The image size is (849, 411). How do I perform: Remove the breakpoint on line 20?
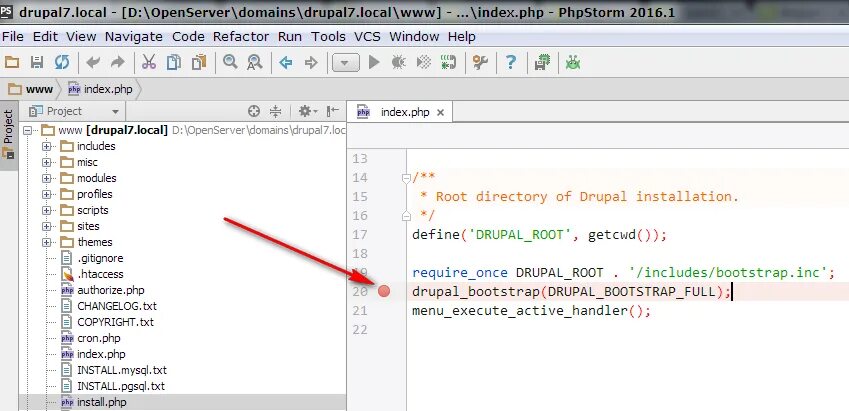[384, 291]
